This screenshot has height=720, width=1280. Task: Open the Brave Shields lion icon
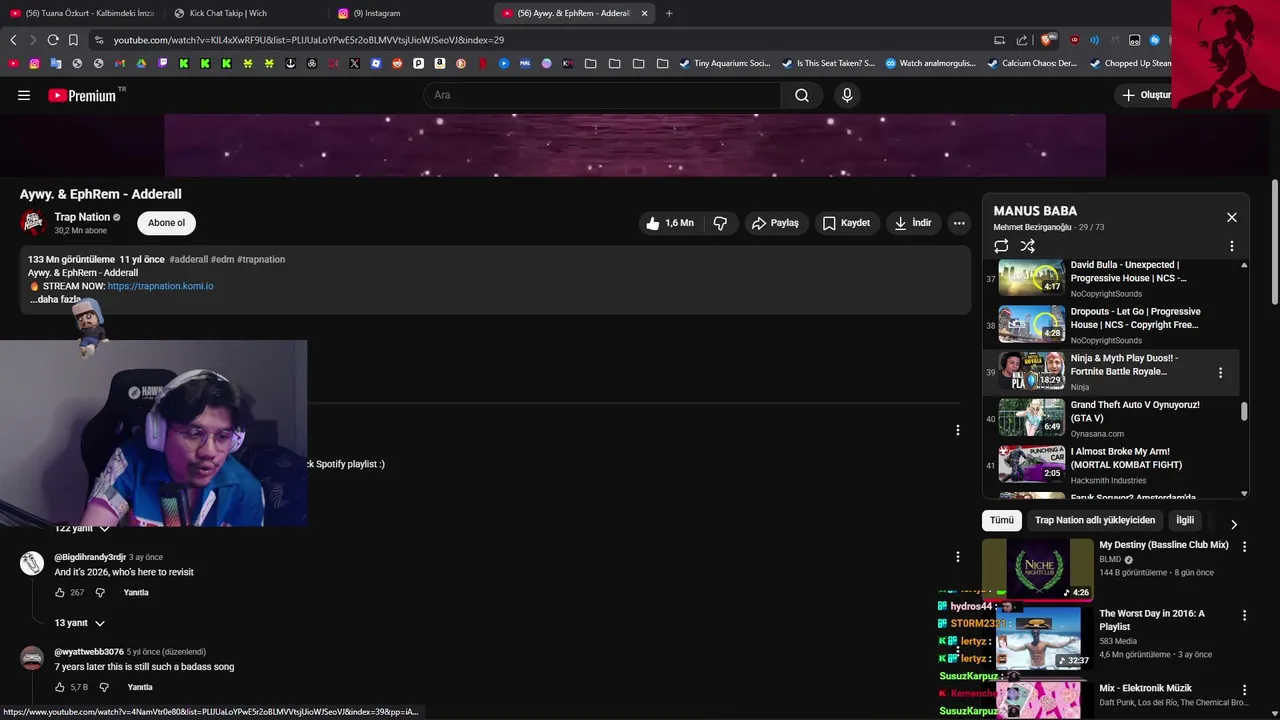click(1047, 40)
